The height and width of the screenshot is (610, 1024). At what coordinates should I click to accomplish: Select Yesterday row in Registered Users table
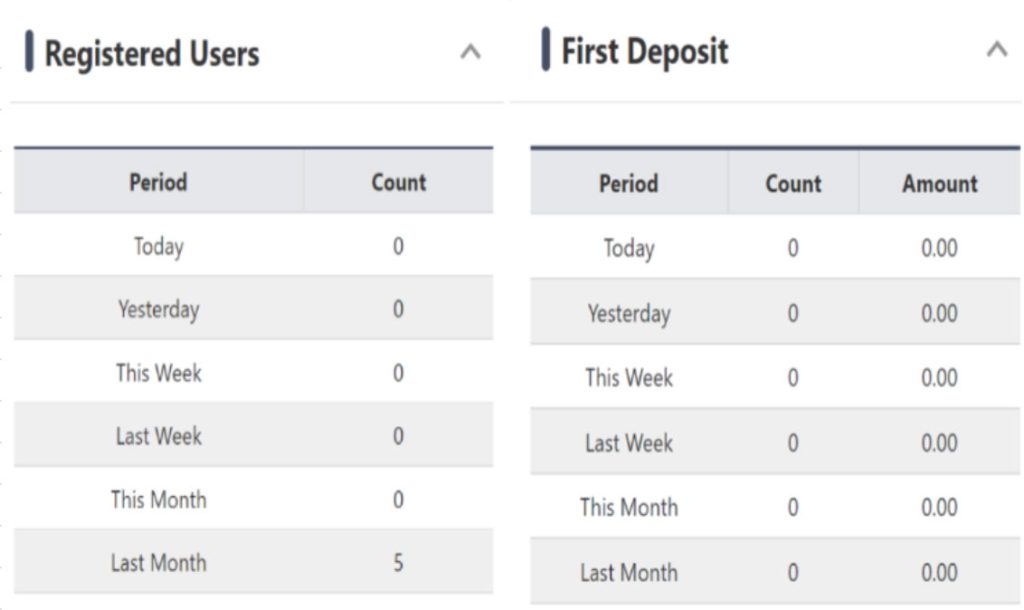158,309
